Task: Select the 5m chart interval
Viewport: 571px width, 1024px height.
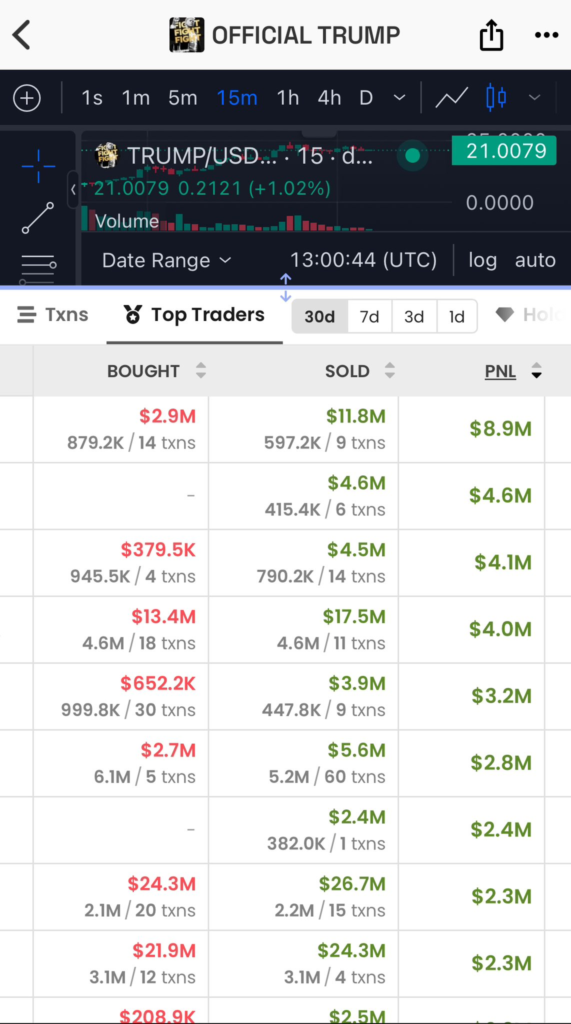Action: (x=182, y=98)
